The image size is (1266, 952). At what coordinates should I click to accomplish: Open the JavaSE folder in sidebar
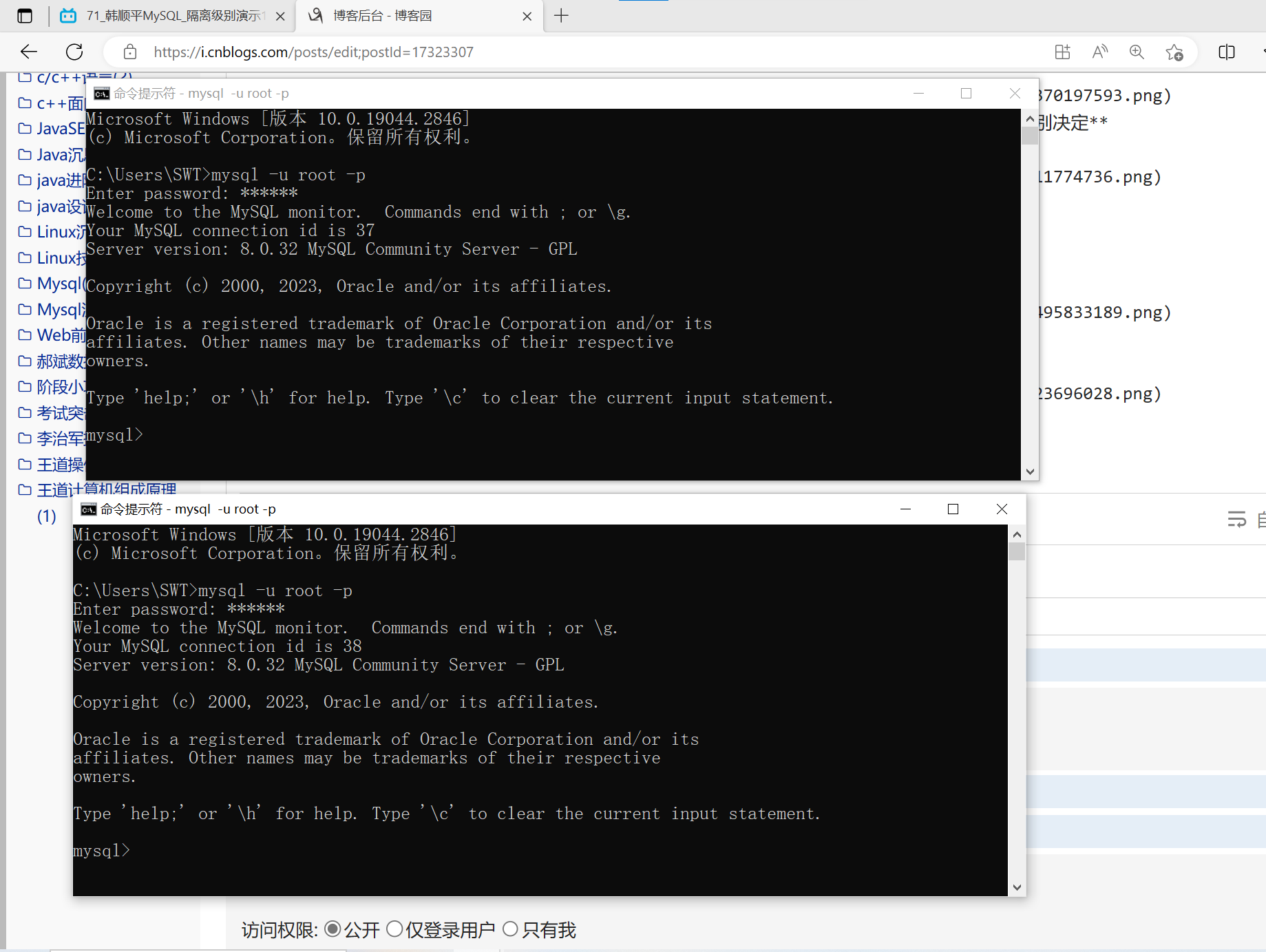click(x=52, y=129)
